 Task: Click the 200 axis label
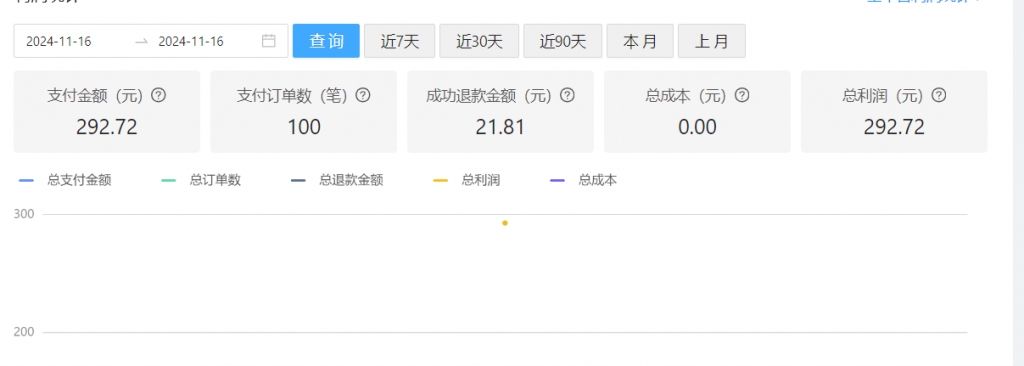click(24, 332)
